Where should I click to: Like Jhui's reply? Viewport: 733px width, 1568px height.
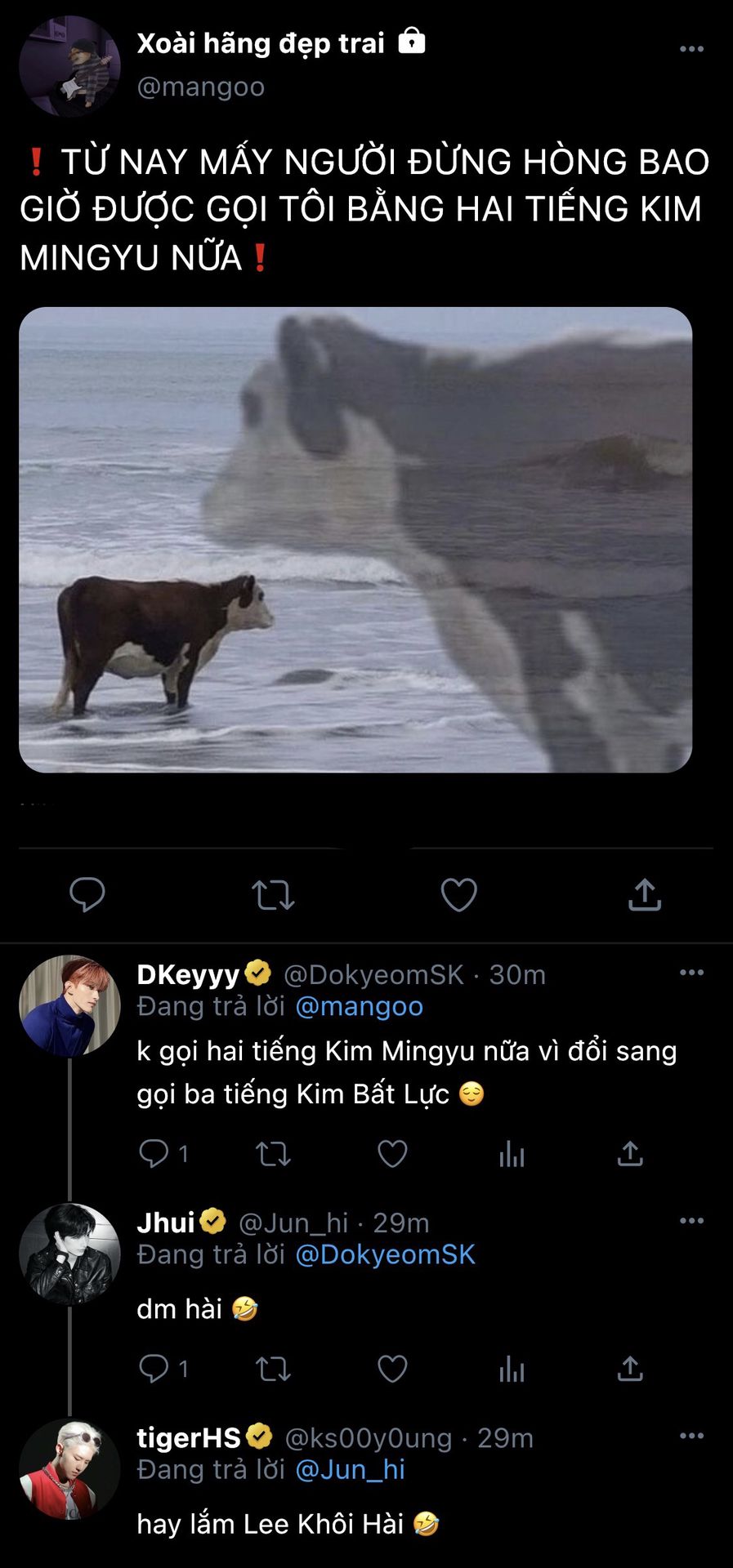point(392,1369)
